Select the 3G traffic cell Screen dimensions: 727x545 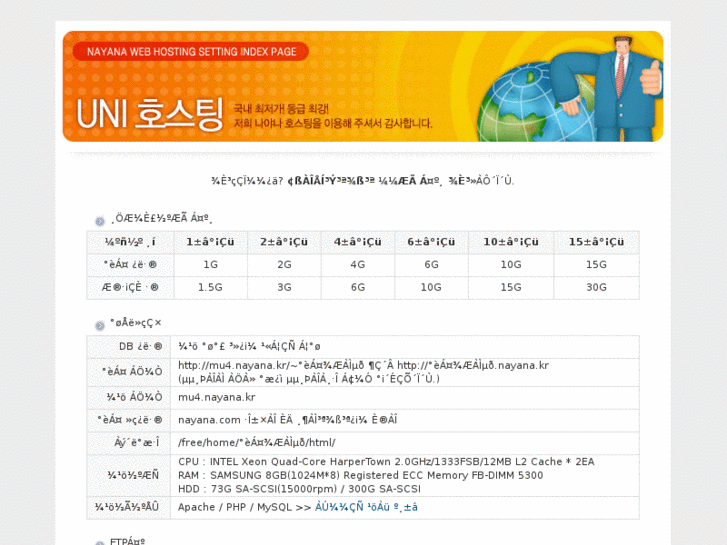[x=284, y=288]
